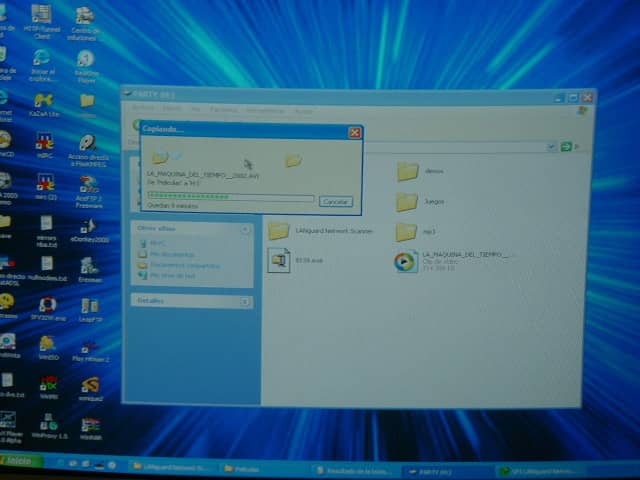This screenshot has height=480, width=640.
Task: Select the LA_MAQUINA_DEL_TIEMPO video file in Explorer
Action: tap(405, 262)
